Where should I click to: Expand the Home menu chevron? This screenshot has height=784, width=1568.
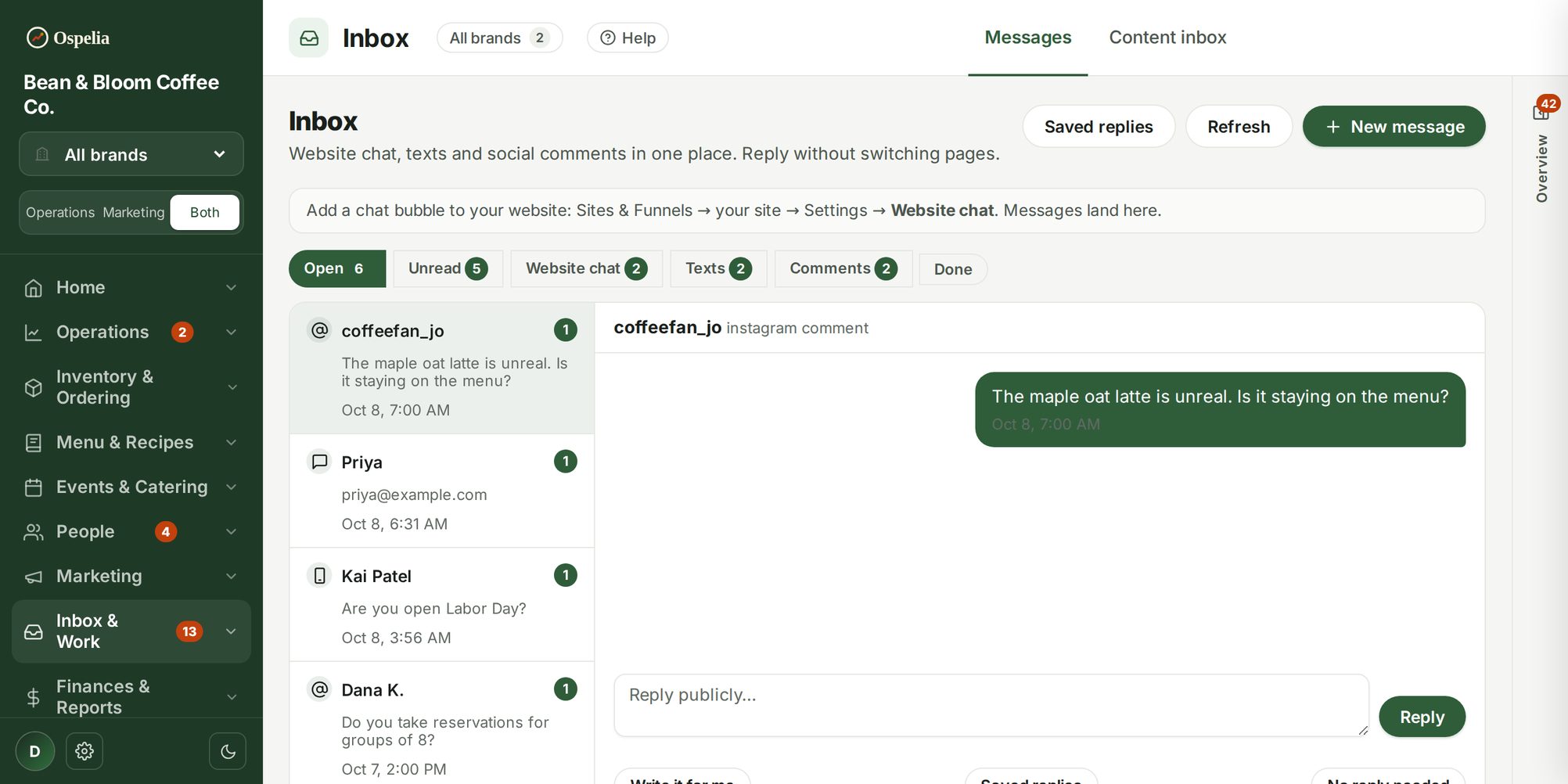pyautogui.click(x=232, y=288)
